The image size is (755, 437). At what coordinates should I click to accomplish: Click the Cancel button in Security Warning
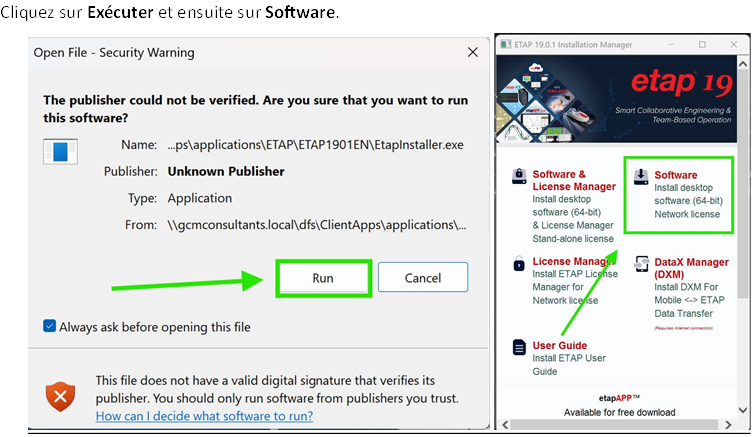(x=423, y=277)
